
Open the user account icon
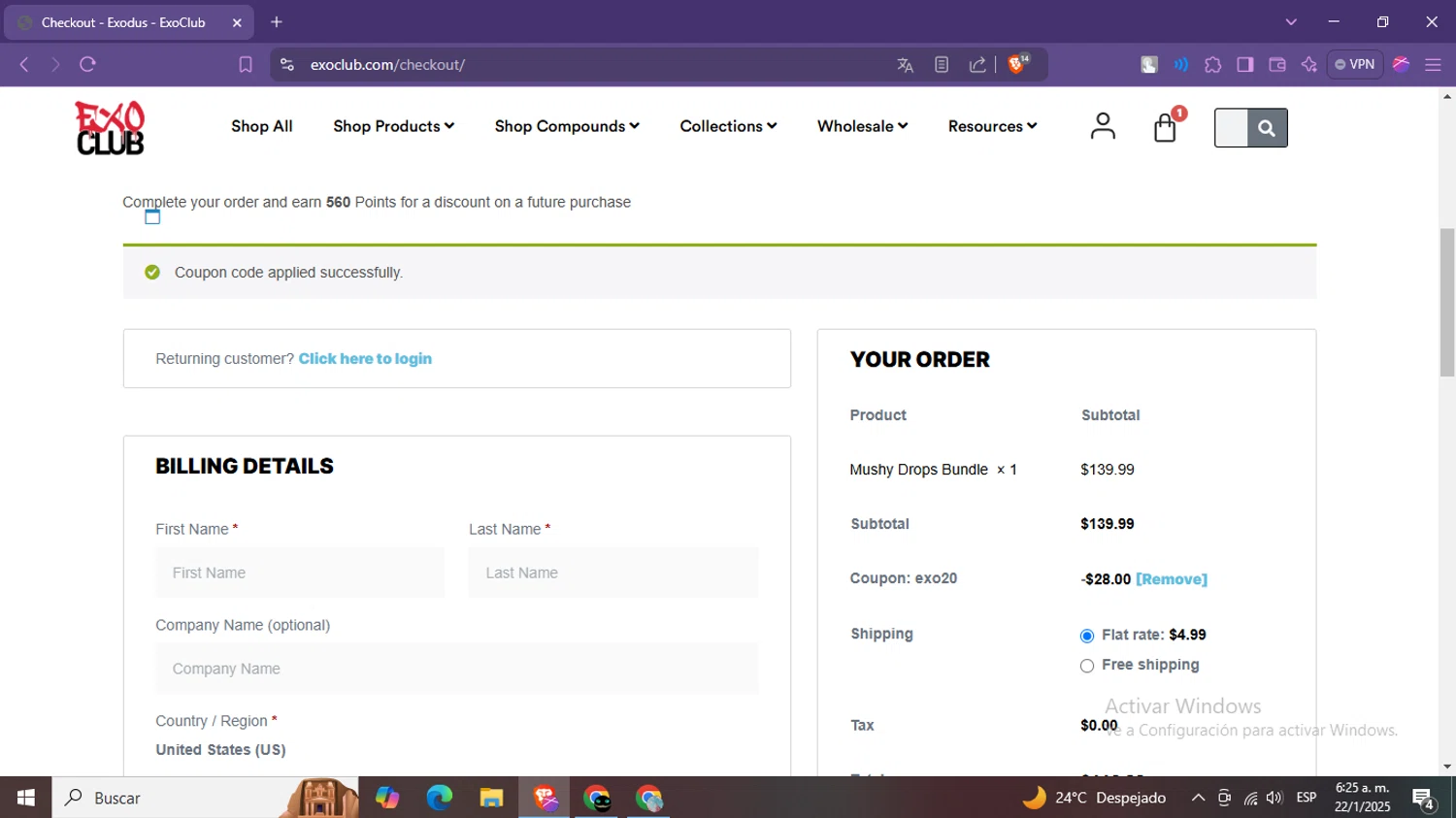[1103, 126]
